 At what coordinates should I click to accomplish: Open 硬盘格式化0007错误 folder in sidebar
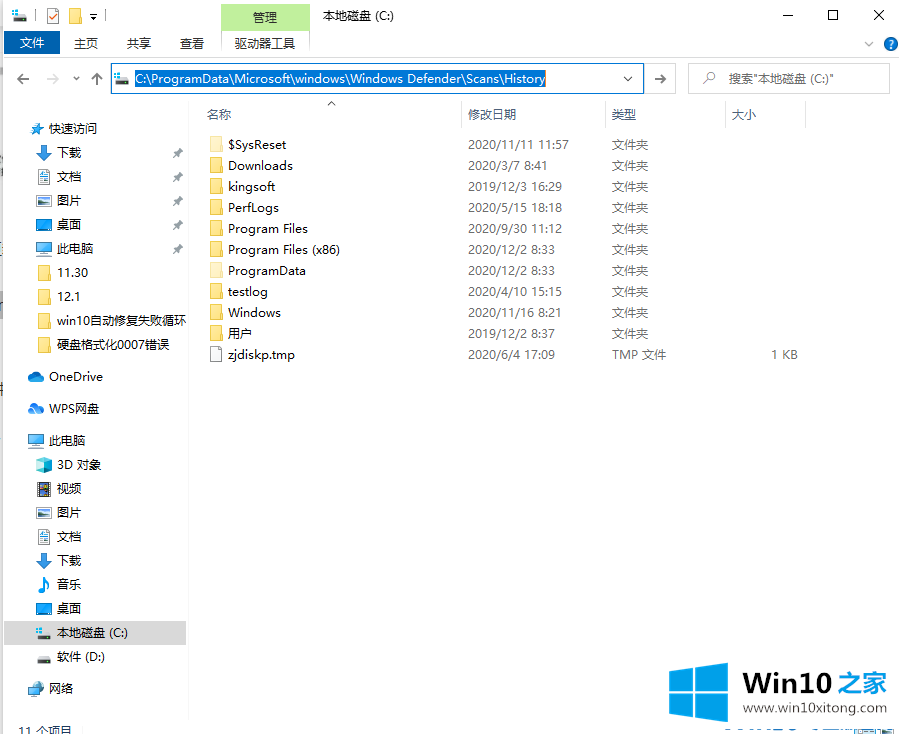(x=112, y=345)
